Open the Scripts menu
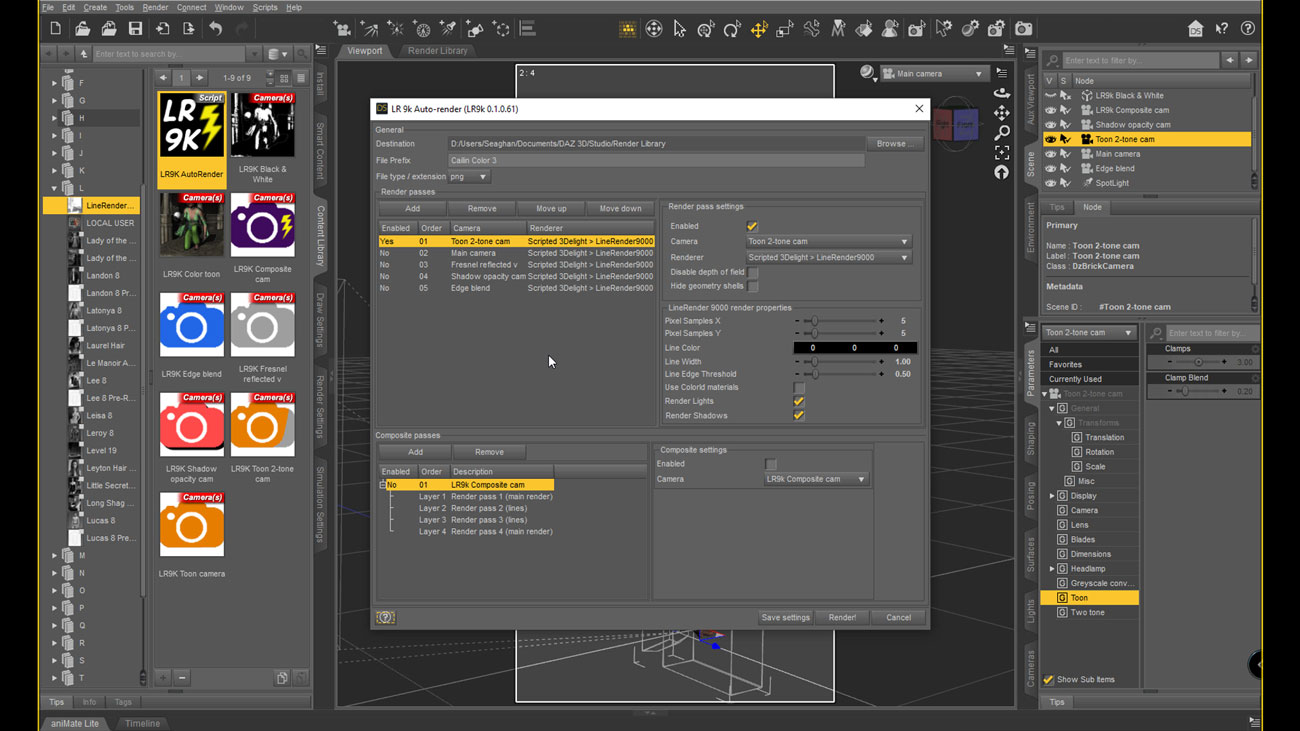Image resolution: width=1300 pixels, height=731 pixels. pyautogui.click(x=265, y=7)
